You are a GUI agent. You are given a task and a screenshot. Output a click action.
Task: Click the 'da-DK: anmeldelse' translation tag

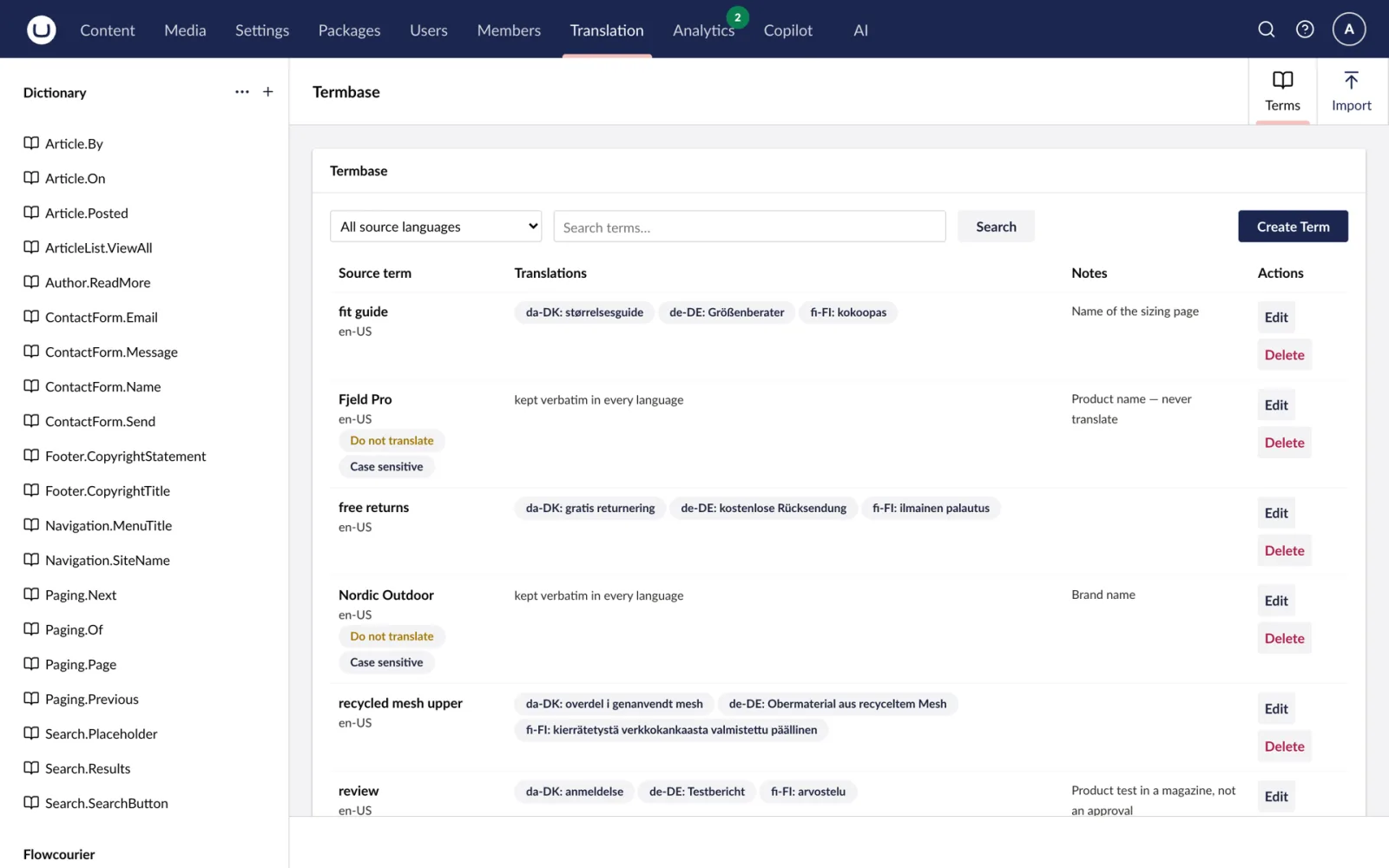pos(574,791)
